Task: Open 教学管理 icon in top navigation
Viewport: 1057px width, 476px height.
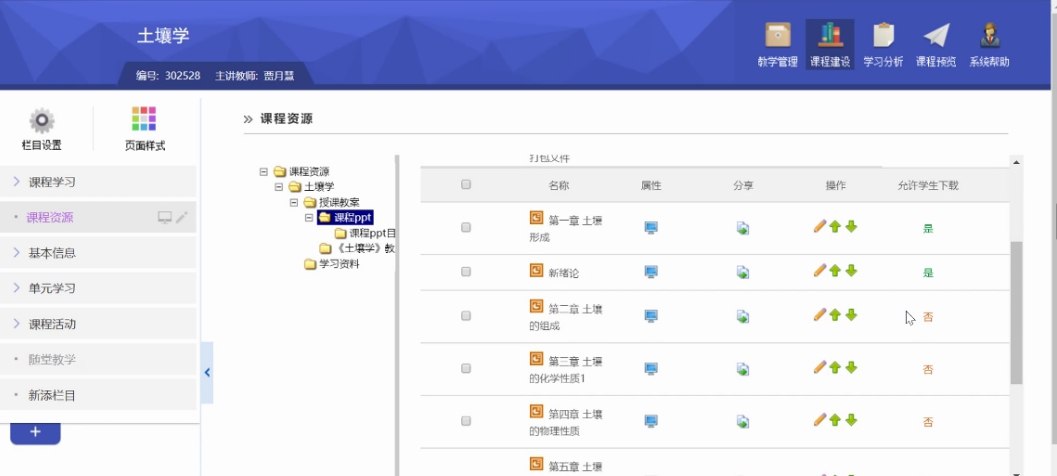Action: (777, 36)
